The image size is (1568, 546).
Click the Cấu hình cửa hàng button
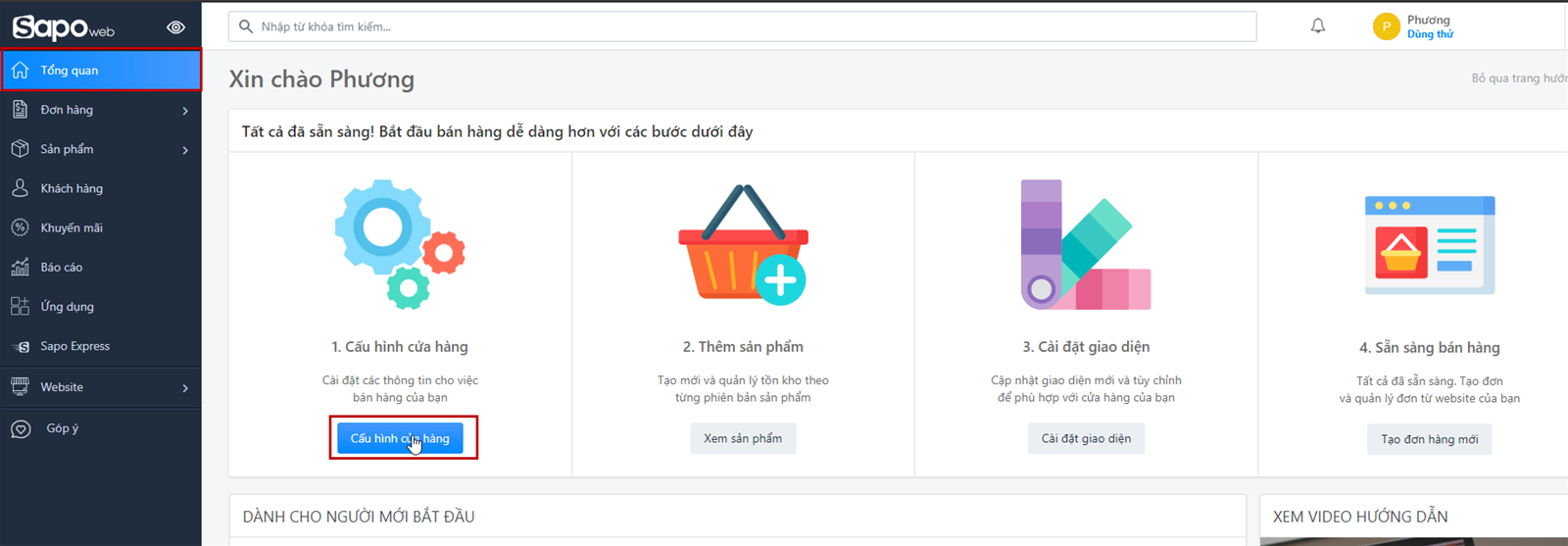click(x=400, y=438)
